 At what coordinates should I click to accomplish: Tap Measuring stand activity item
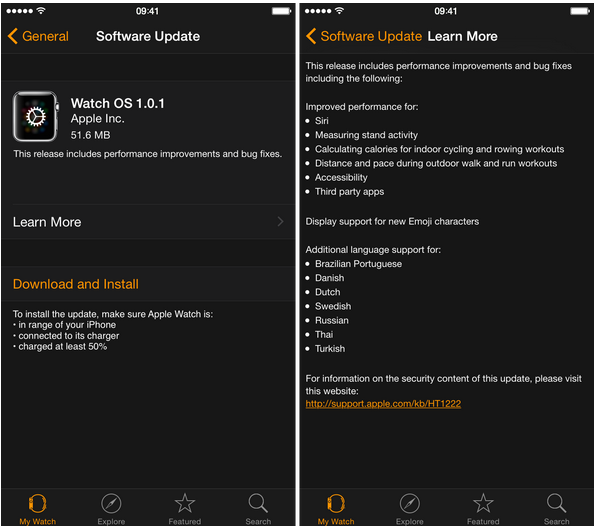[366, 135]
